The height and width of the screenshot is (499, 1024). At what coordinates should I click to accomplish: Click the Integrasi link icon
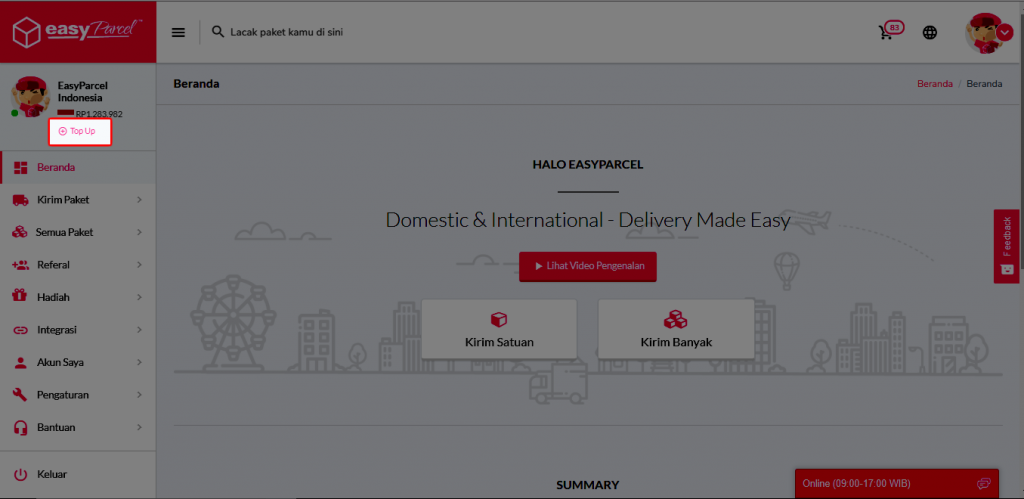click(20, 330)
